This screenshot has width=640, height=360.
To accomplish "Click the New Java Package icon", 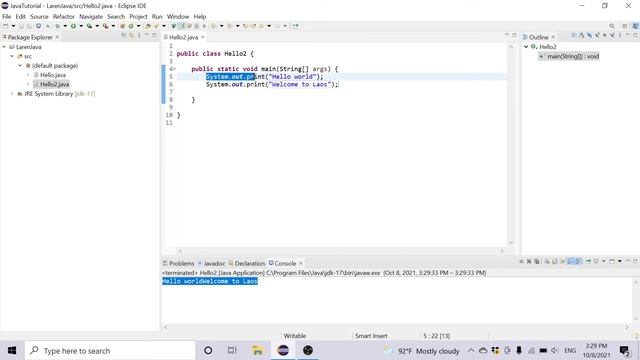I will [x=122, y=26].
